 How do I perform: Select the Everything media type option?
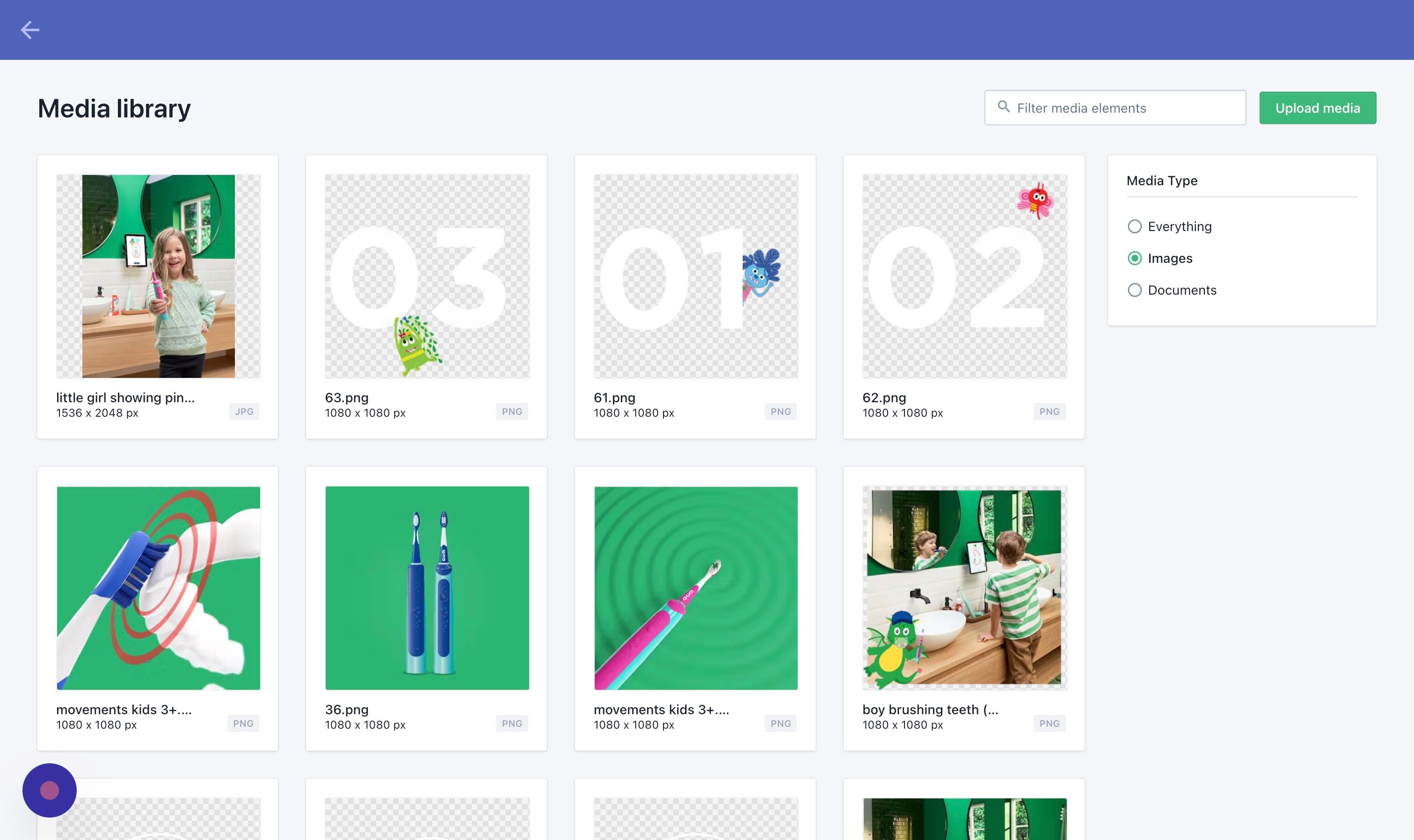click(x=1169, y=226)
